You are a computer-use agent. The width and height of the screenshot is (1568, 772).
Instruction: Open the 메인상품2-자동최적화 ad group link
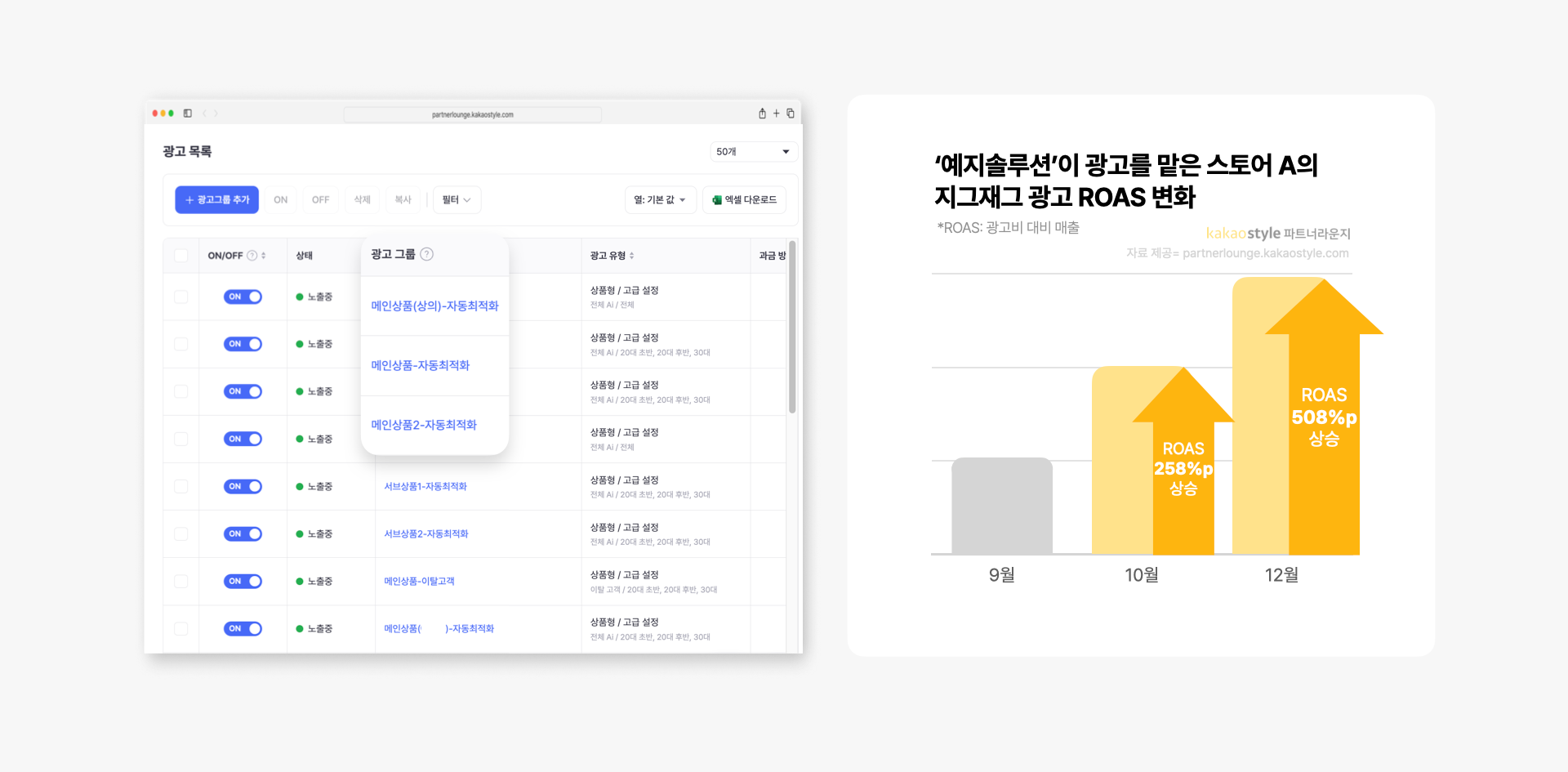click(x=424, y=426)
